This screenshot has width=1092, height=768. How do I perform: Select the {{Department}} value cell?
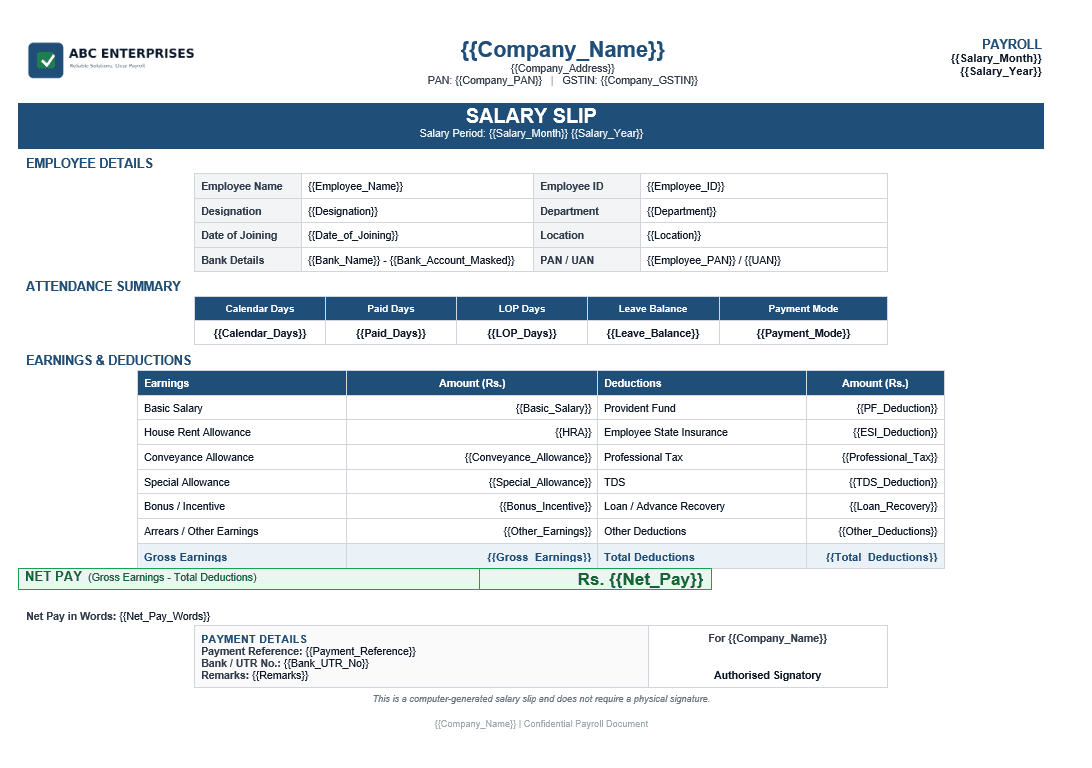pos(764,211)
